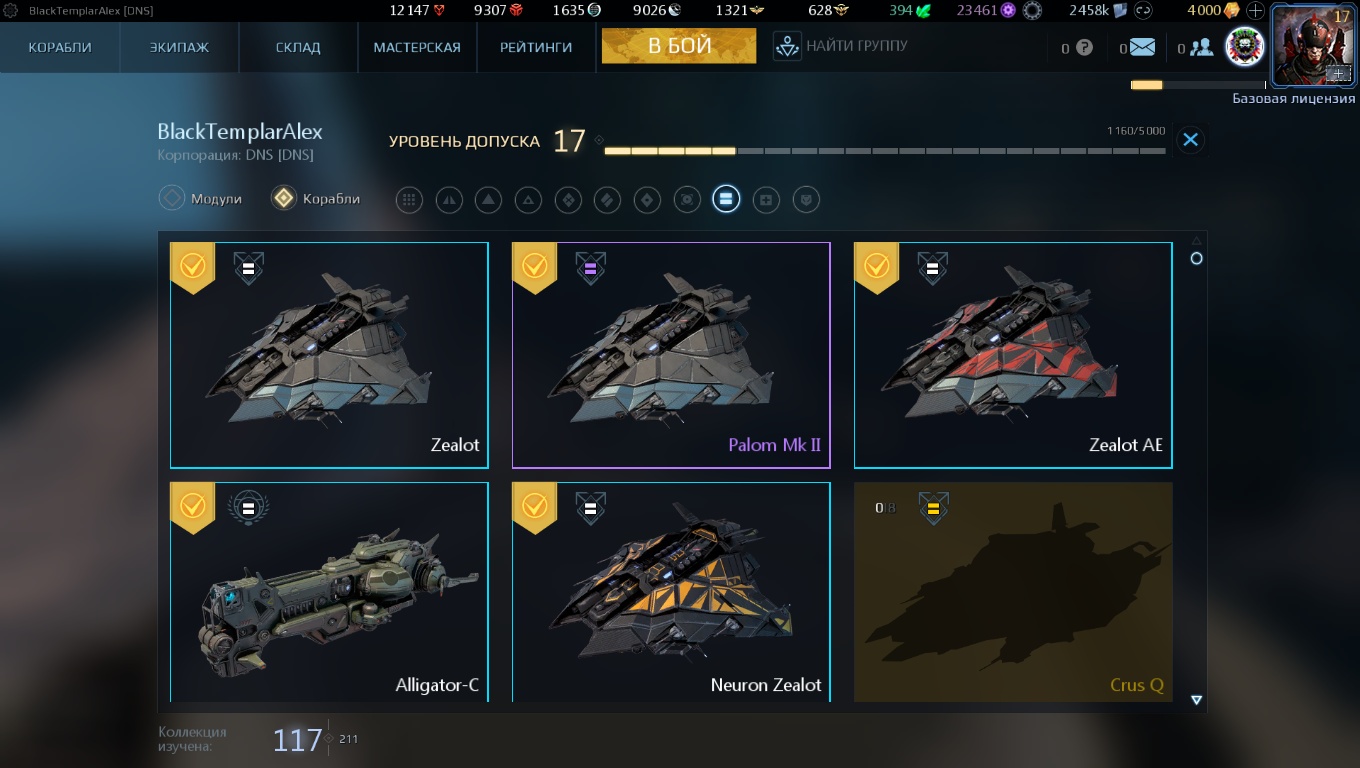Click plus to buy more gold
Screen dimensions: 1360x768
click(x=1256, y=10)
